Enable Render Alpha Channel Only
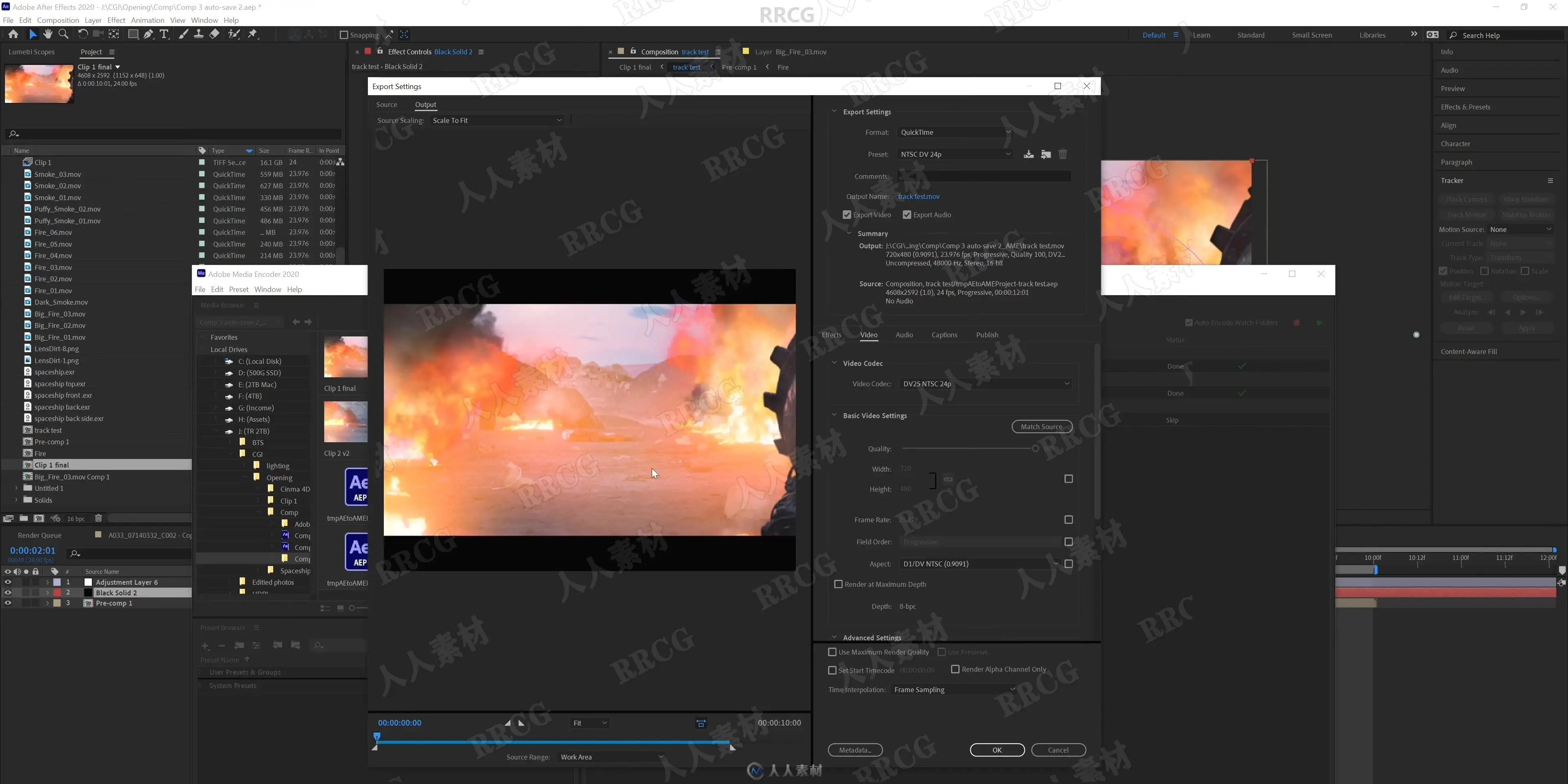The image size is (1568, 784). [x=955, y=669]
